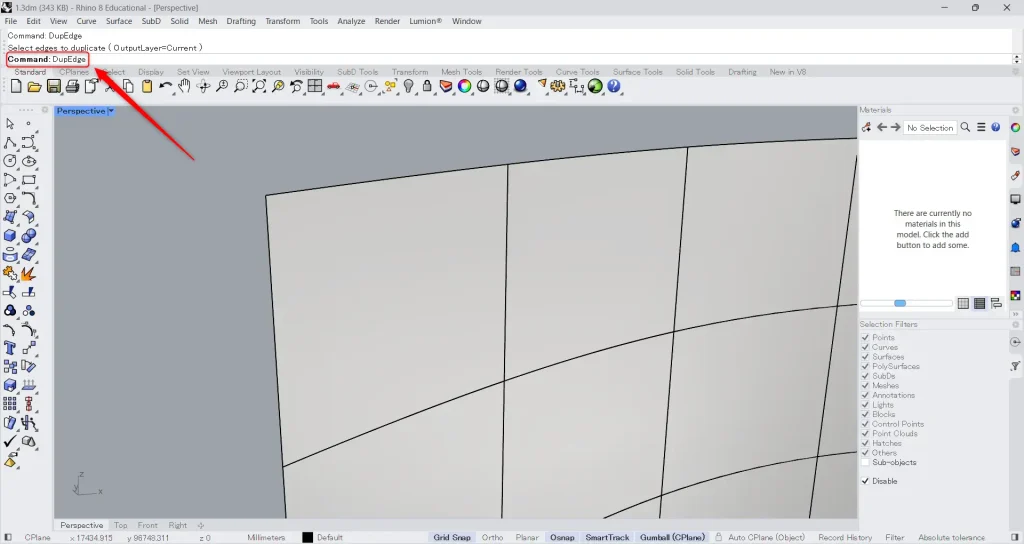This screenshot has height=544, width=1024.
Task: Open the Analyze menu
Action: coord(351,21)
